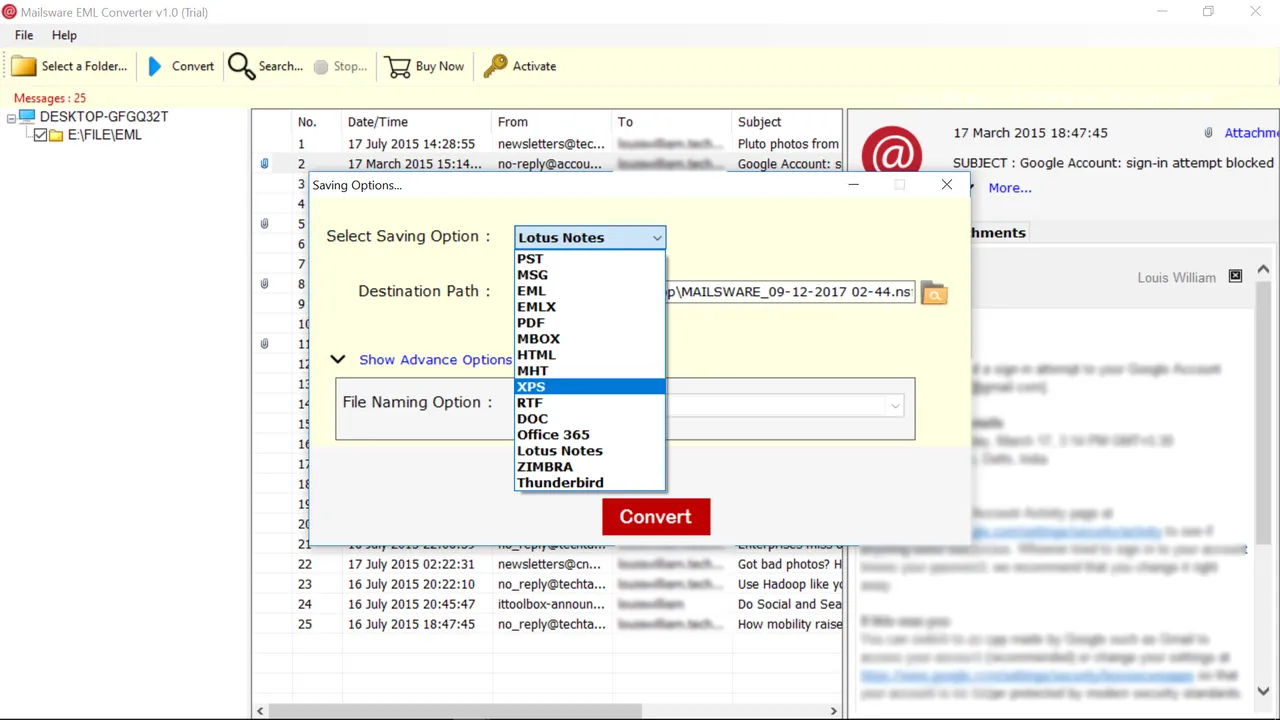Open File Naming Option dropdown arrow
The image size is (1280, 720).
tap(895, 405)
